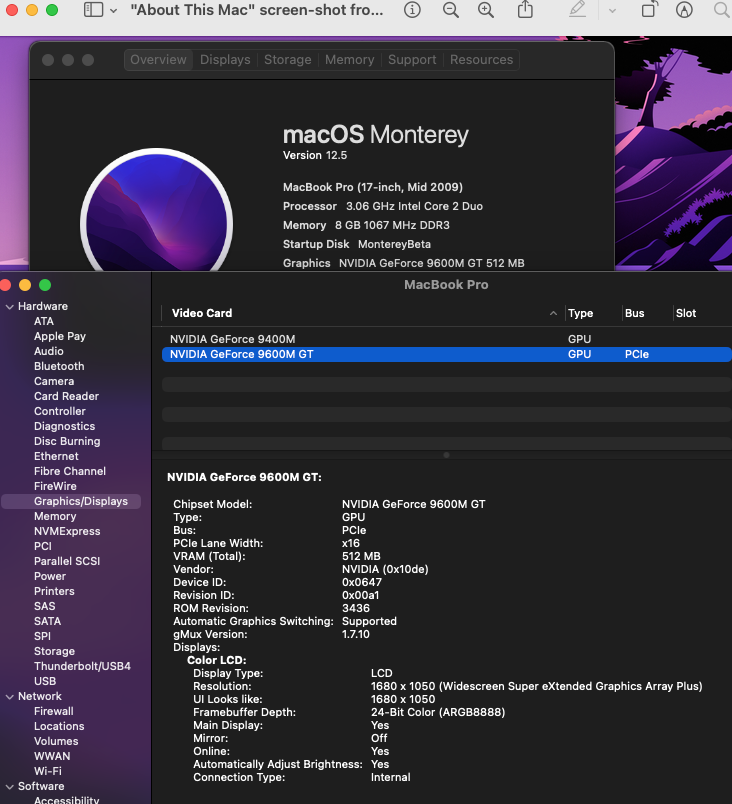Select Parallel SCSI in the sidebar

coord(67,561)
